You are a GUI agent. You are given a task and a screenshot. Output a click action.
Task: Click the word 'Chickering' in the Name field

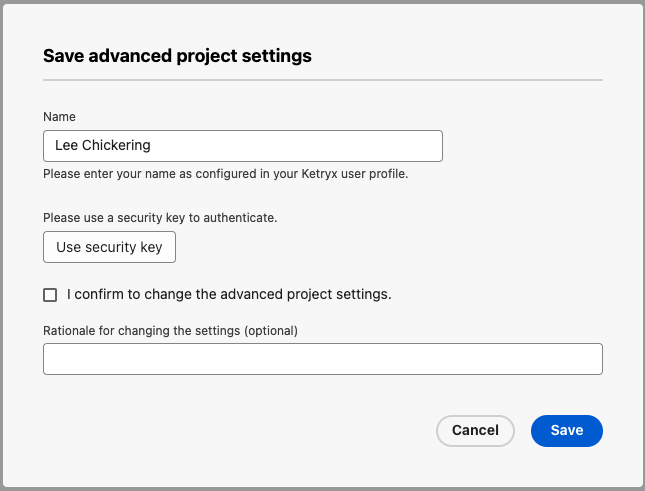[x=116, y=145]
